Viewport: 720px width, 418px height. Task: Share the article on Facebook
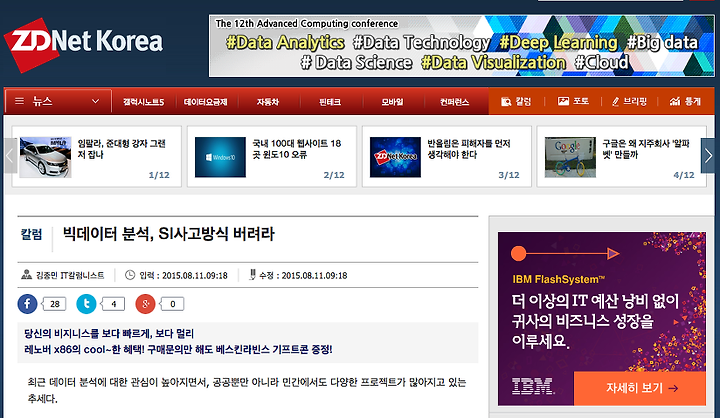27,304
